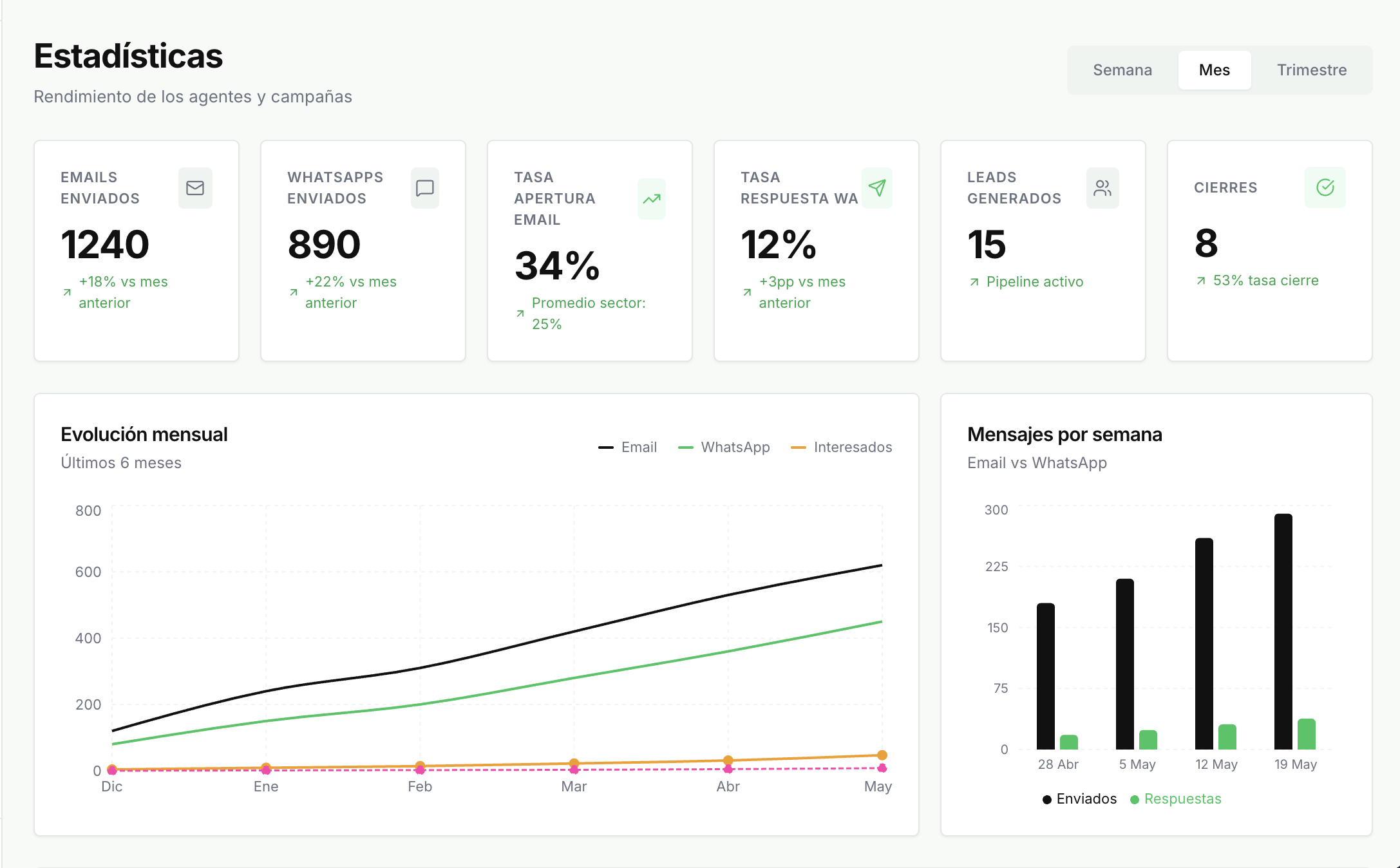
Task: Click the 8 cierres value
Action: (x=1206, y=243)
